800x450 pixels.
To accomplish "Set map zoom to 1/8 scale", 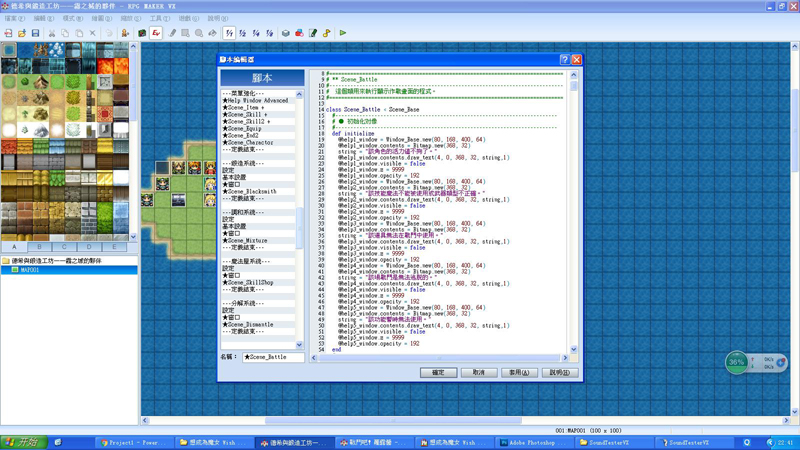I will coord(269,33).
